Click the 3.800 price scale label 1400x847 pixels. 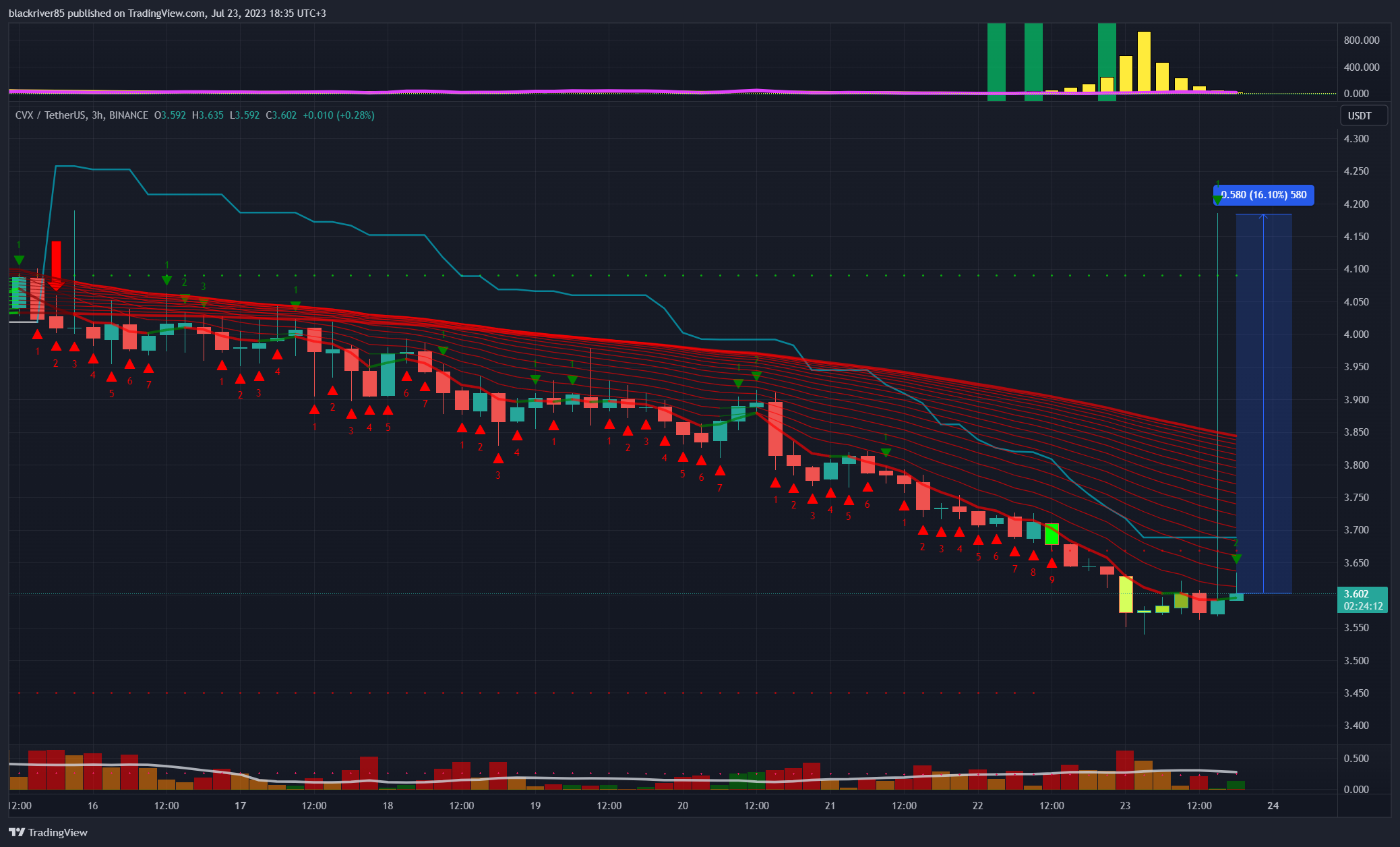[1356, 465]
